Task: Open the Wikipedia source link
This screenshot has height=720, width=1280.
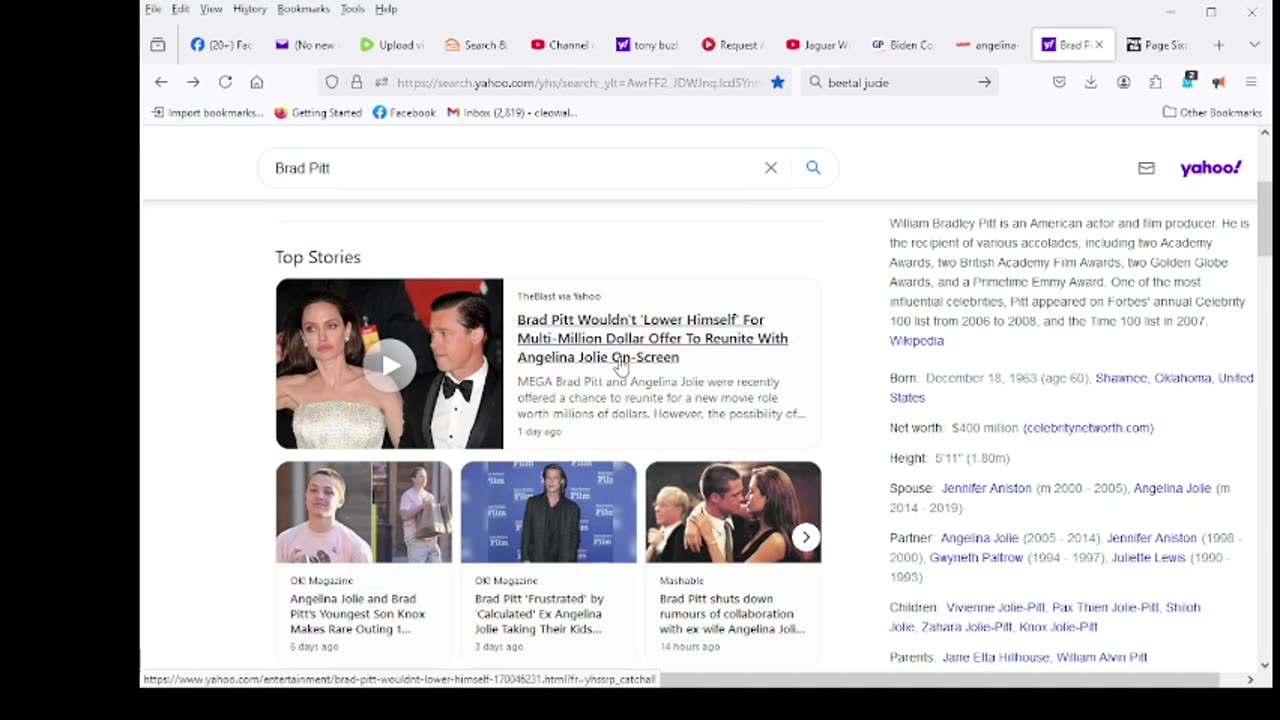Action: tap(916, 341)
